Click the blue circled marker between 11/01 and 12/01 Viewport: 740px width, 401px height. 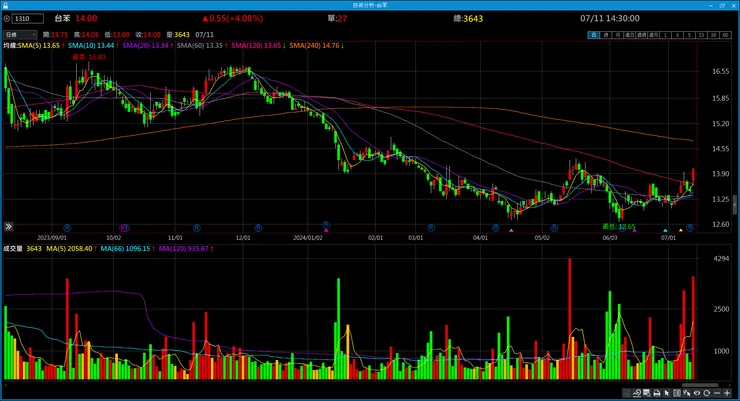(x=197, y=228)
